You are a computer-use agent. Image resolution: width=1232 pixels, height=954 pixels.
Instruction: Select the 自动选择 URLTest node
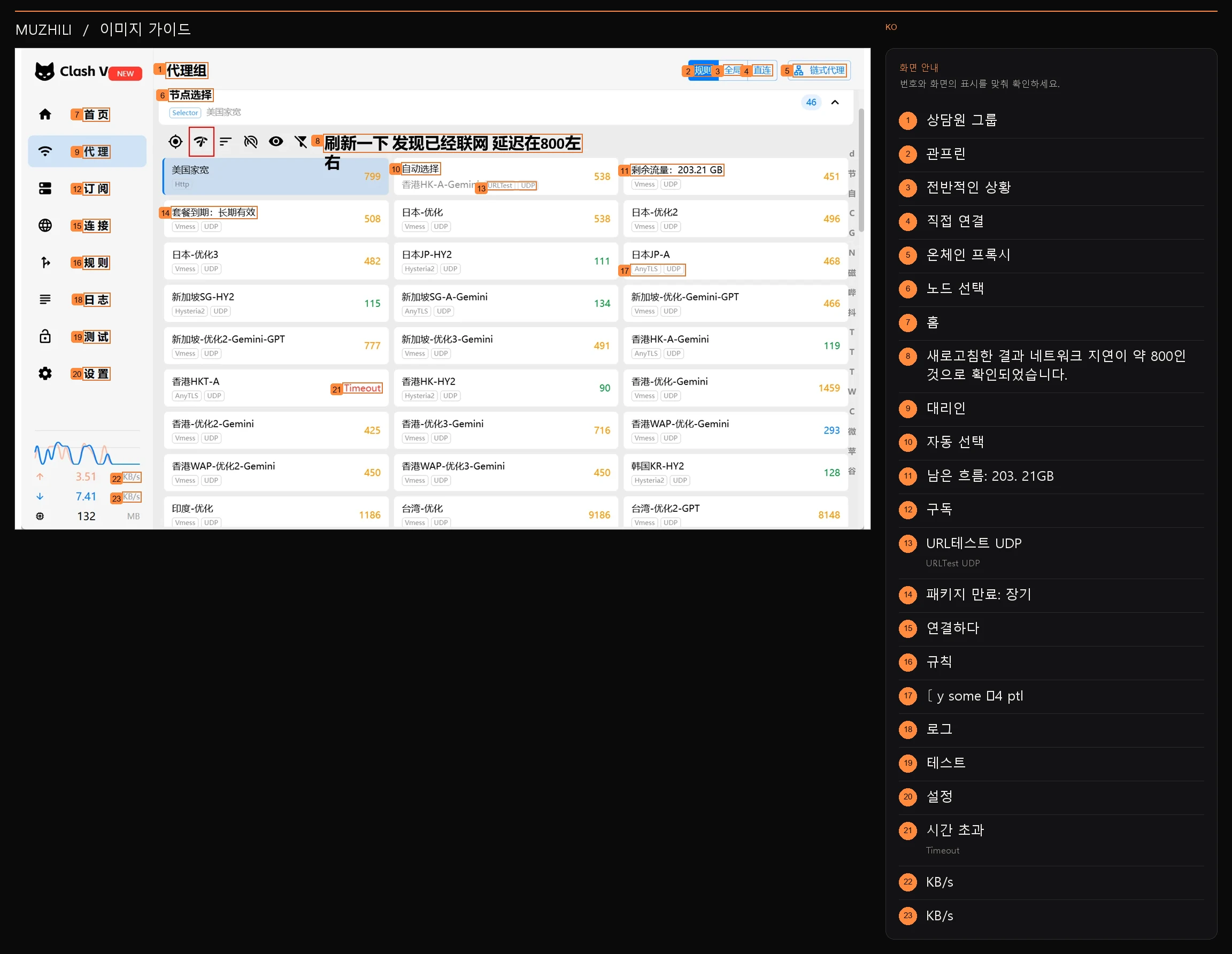coord(505,176)
